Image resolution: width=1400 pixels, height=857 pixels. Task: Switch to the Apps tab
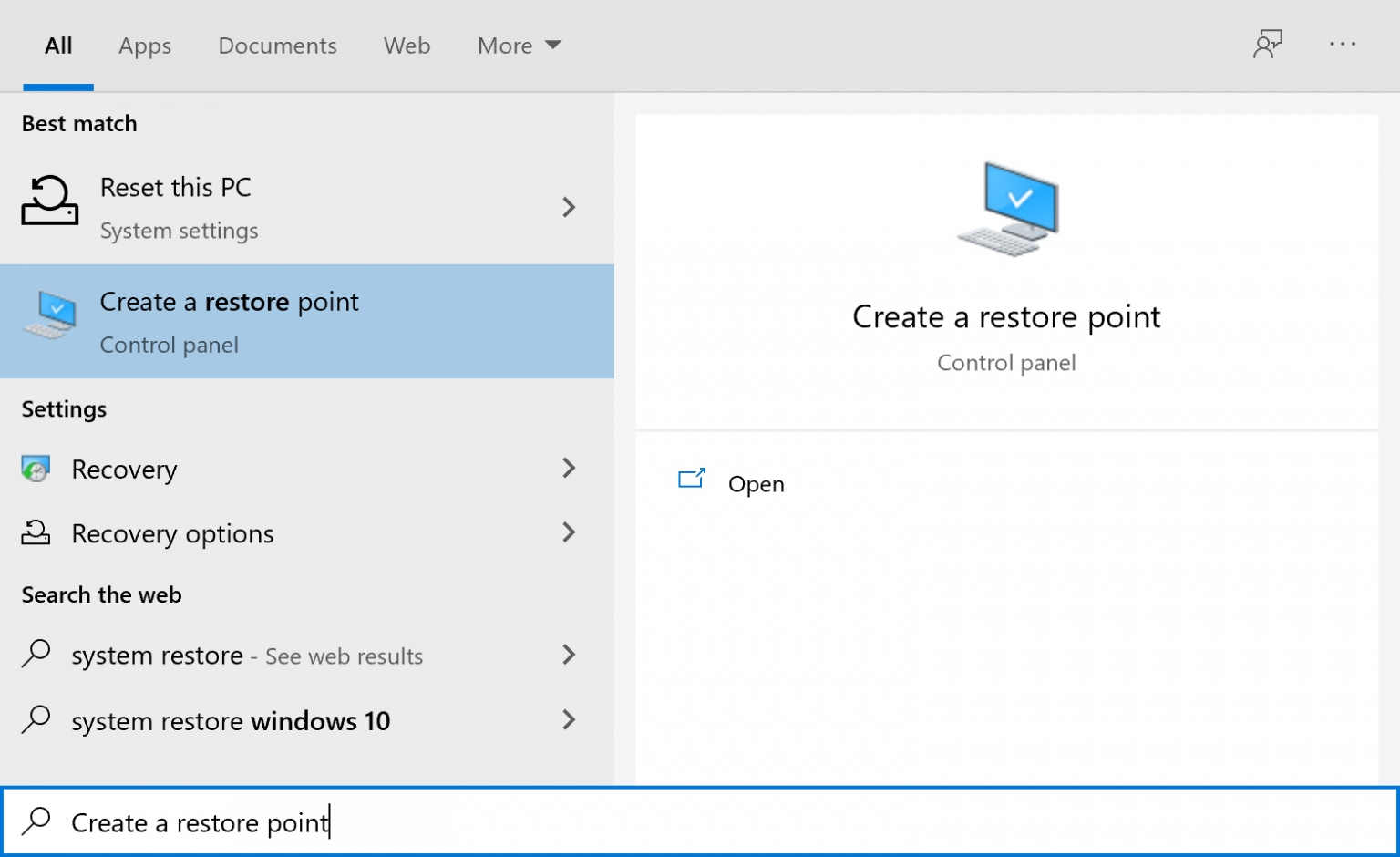click(x=144, y=45)
